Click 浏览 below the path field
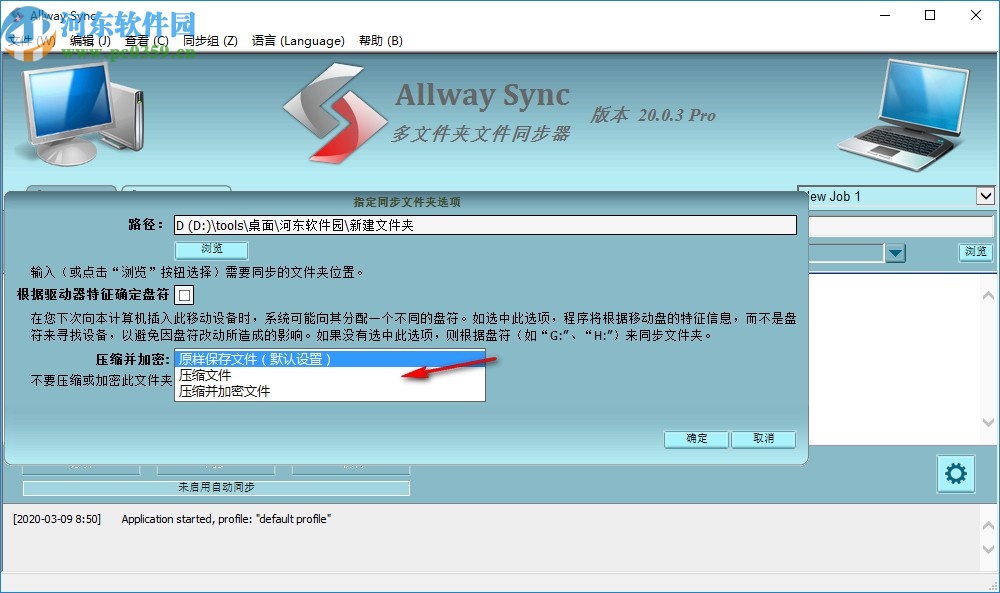This screenshot has height=593, width=1000. point(210,249)
